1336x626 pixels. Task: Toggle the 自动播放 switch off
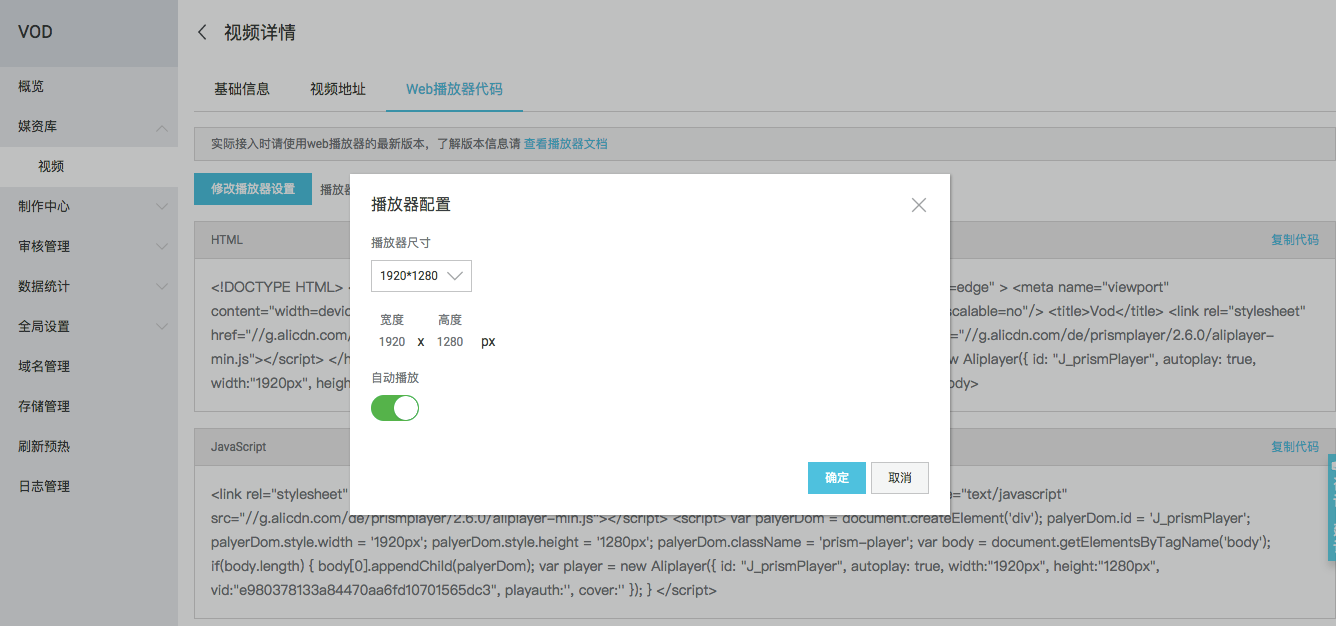(x=395, y=408)
